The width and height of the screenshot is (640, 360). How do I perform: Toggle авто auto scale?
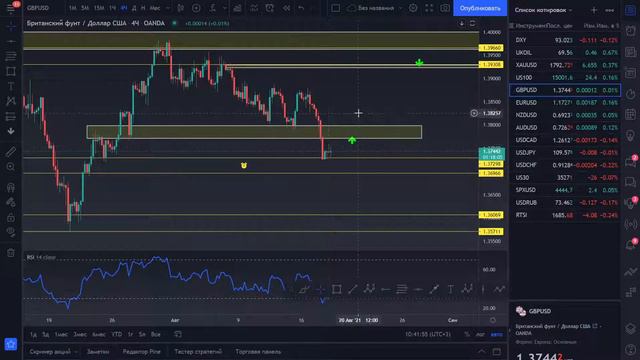tap(496, 334)
